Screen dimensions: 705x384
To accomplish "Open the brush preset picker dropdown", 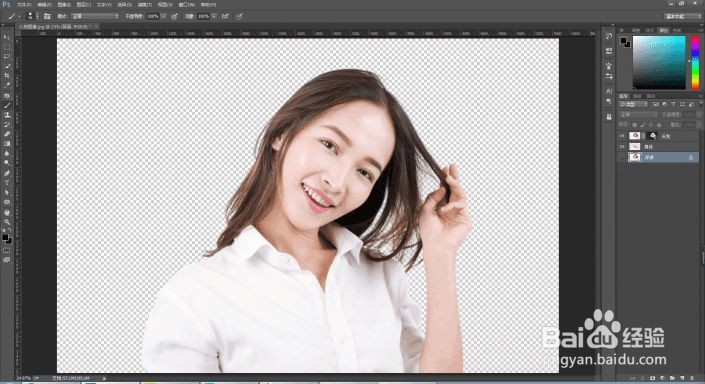I will point(37,16).
